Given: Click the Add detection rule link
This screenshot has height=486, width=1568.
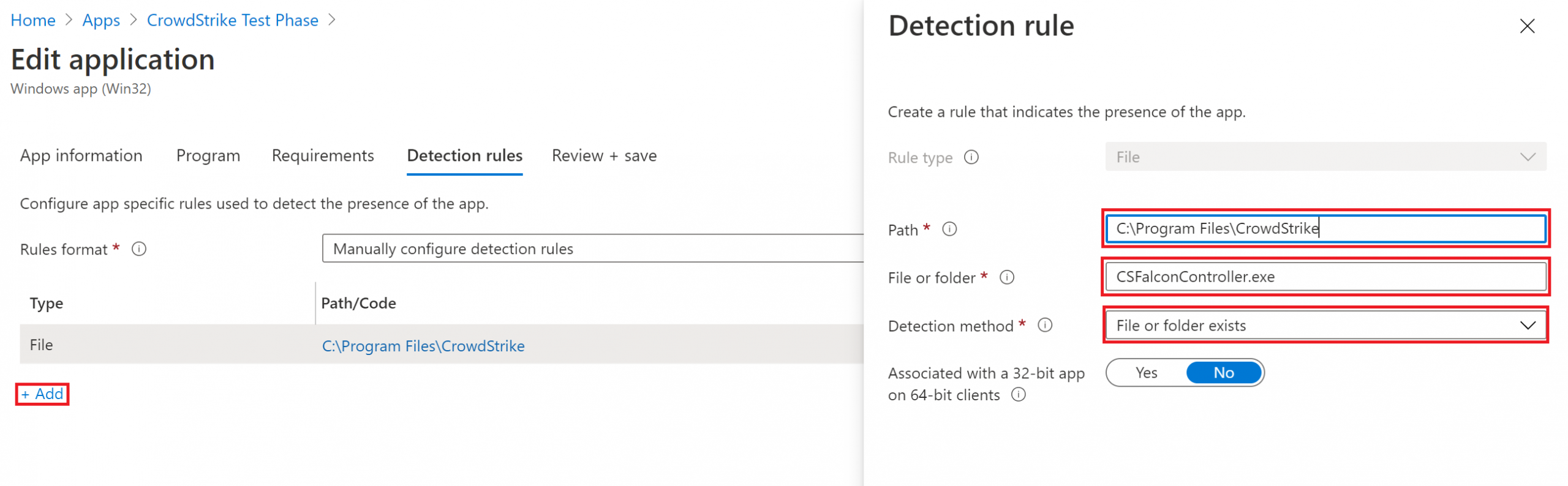Looking at the screenshot, I should click(41, 394).
